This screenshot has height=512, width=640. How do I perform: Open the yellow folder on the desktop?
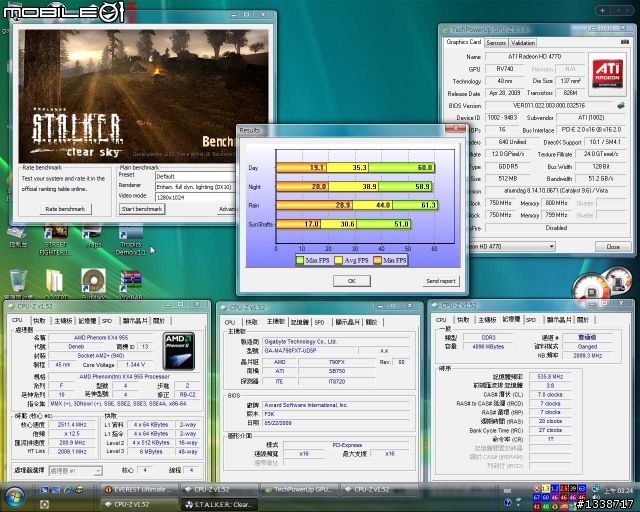coord(55,282)
